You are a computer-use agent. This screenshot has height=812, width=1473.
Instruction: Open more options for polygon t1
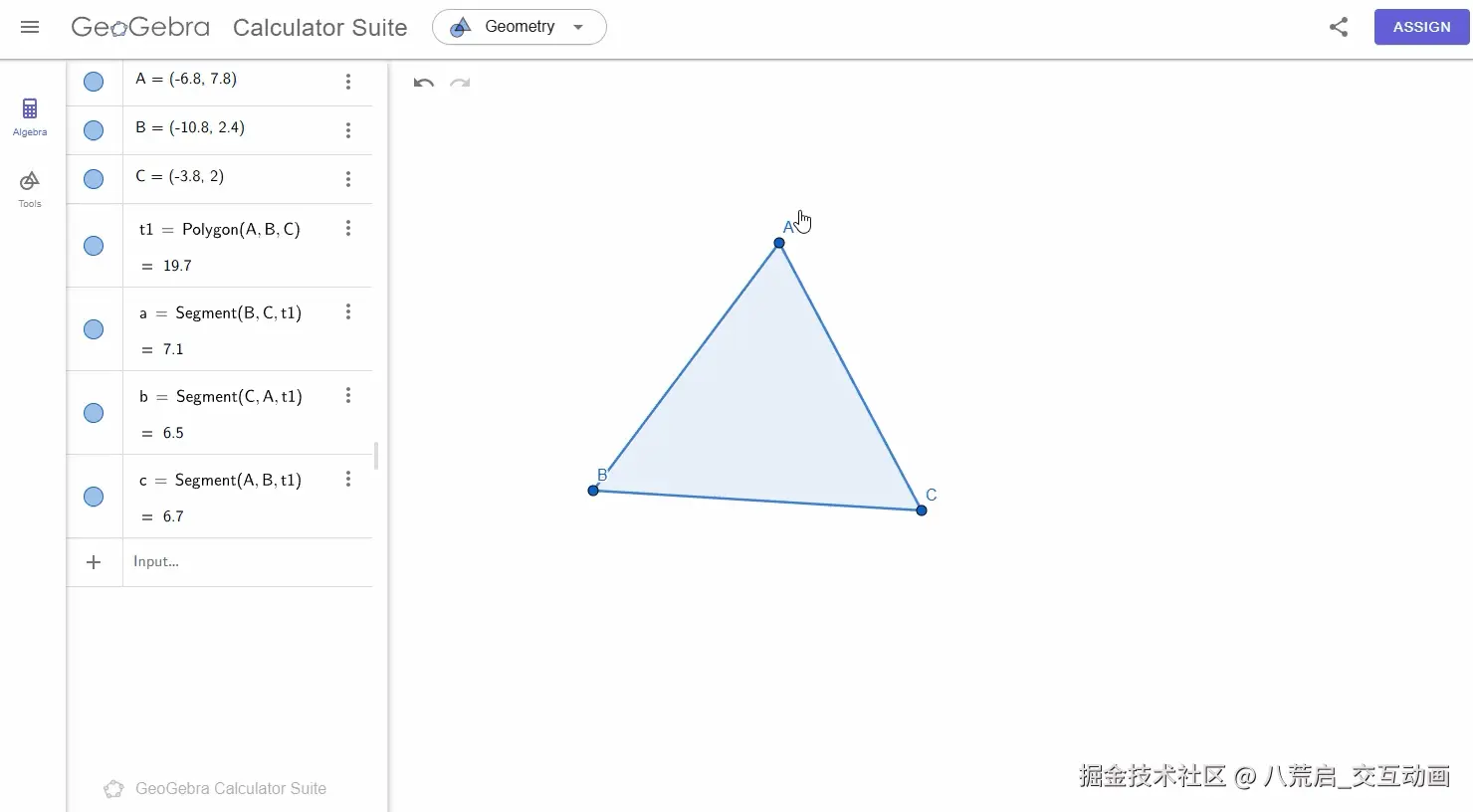[348, 229]
